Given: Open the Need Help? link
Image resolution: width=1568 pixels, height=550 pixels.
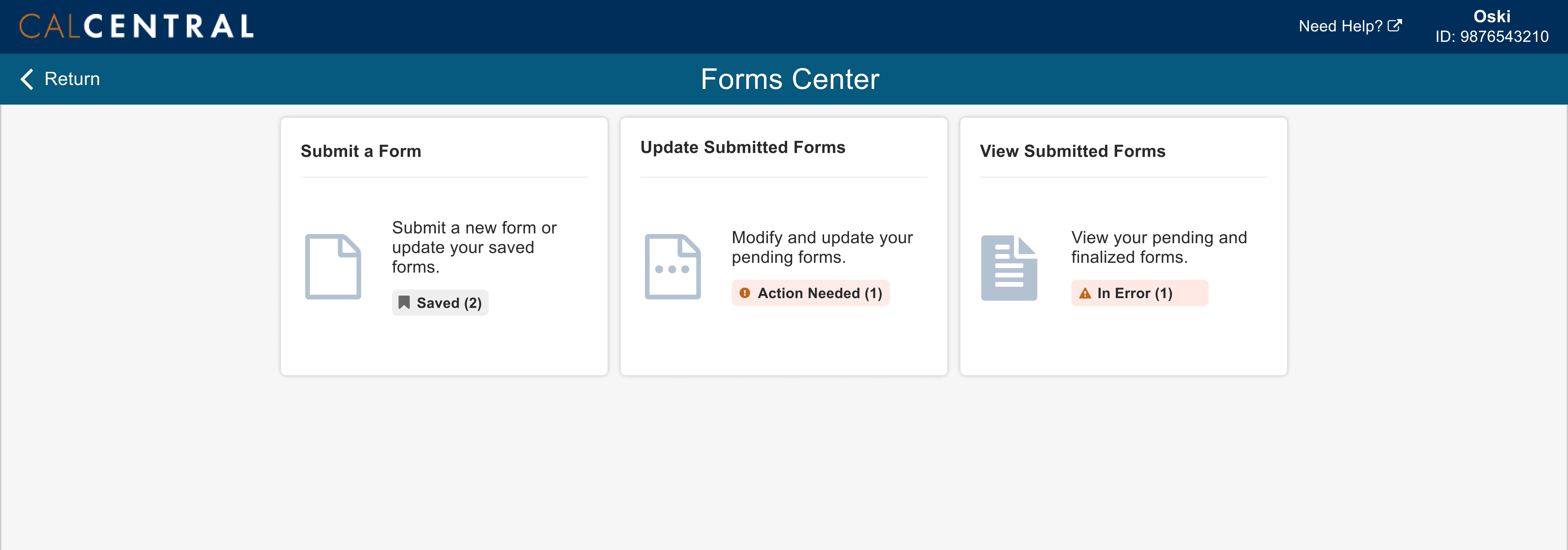Looking at the screenshot, I should click(x=1350, y=26).
